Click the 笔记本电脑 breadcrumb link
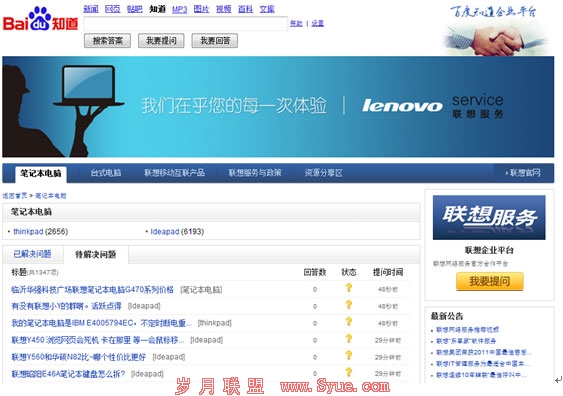This screenshot has height=396, width=563. (x=51, y=196)
